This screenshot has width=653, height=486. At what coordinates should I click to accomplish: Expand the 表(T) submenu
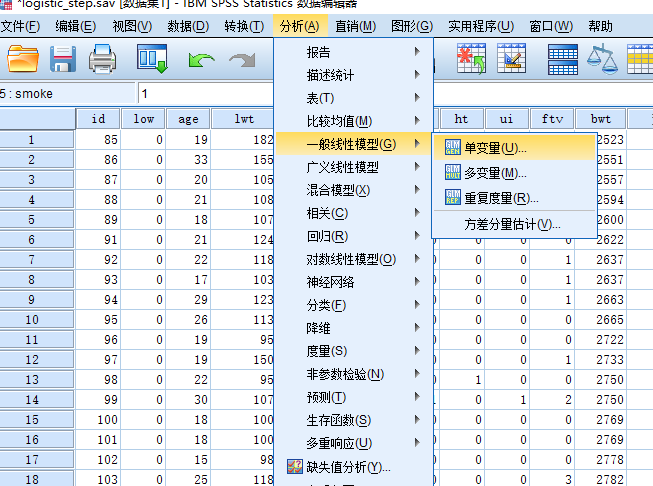[x=353, y=98]
